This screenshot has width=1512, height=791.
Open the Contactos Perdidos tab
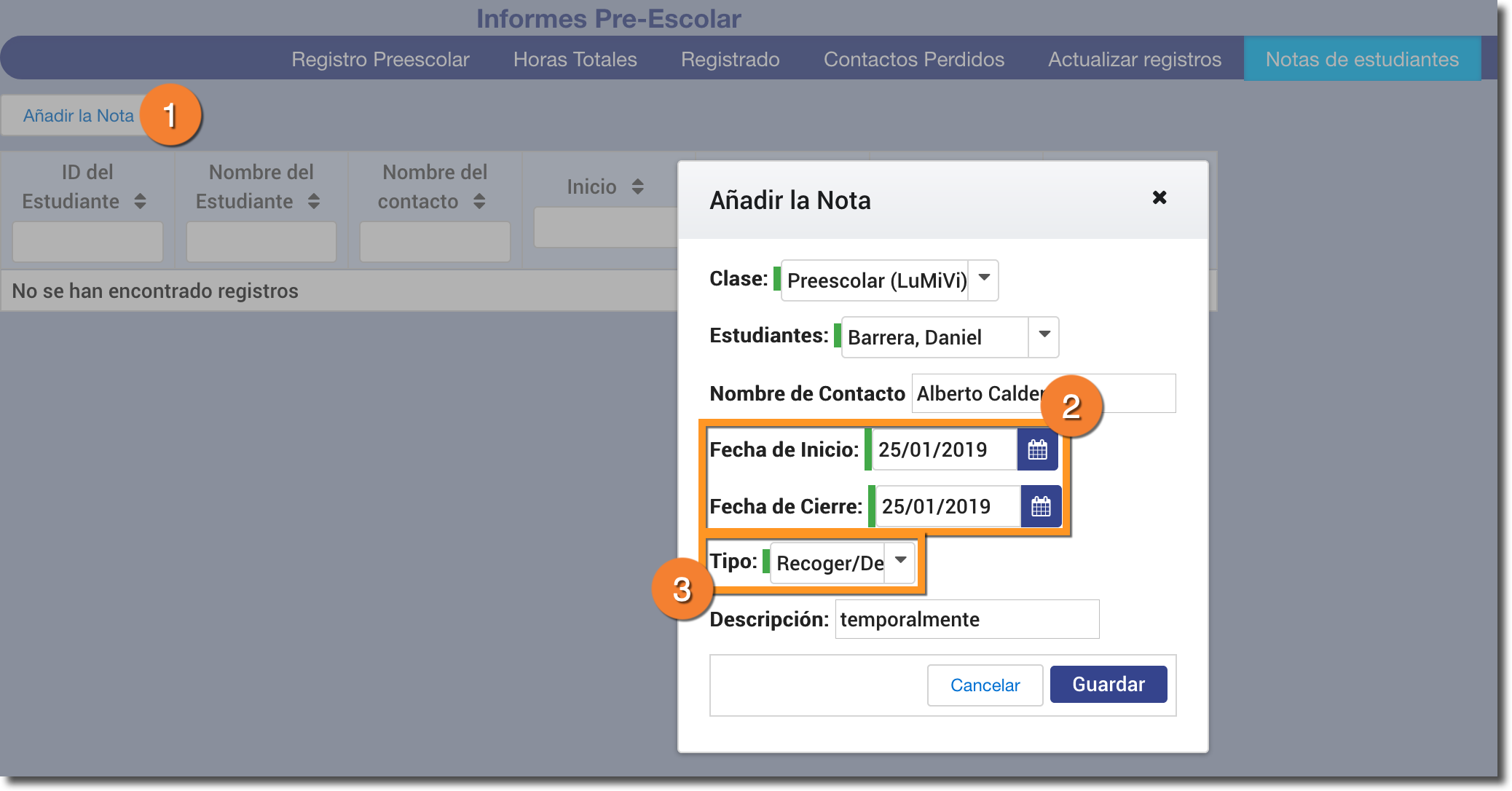coord(913,59)
